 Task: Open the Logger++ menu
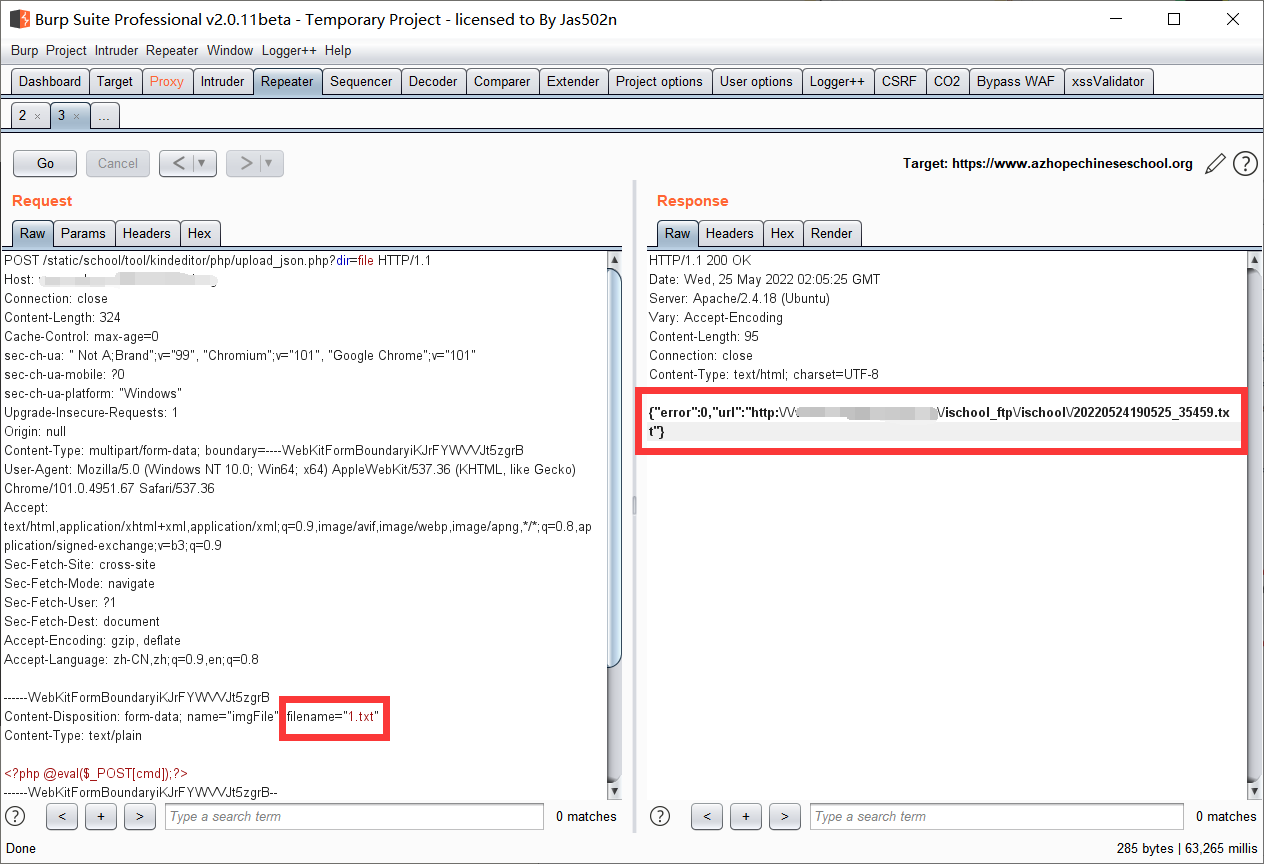tap(289, 50)
